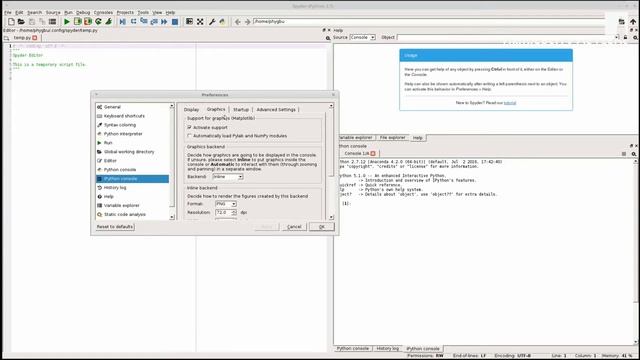
Task: Switch to Display tab in Preferences
Action: point(191,109)
